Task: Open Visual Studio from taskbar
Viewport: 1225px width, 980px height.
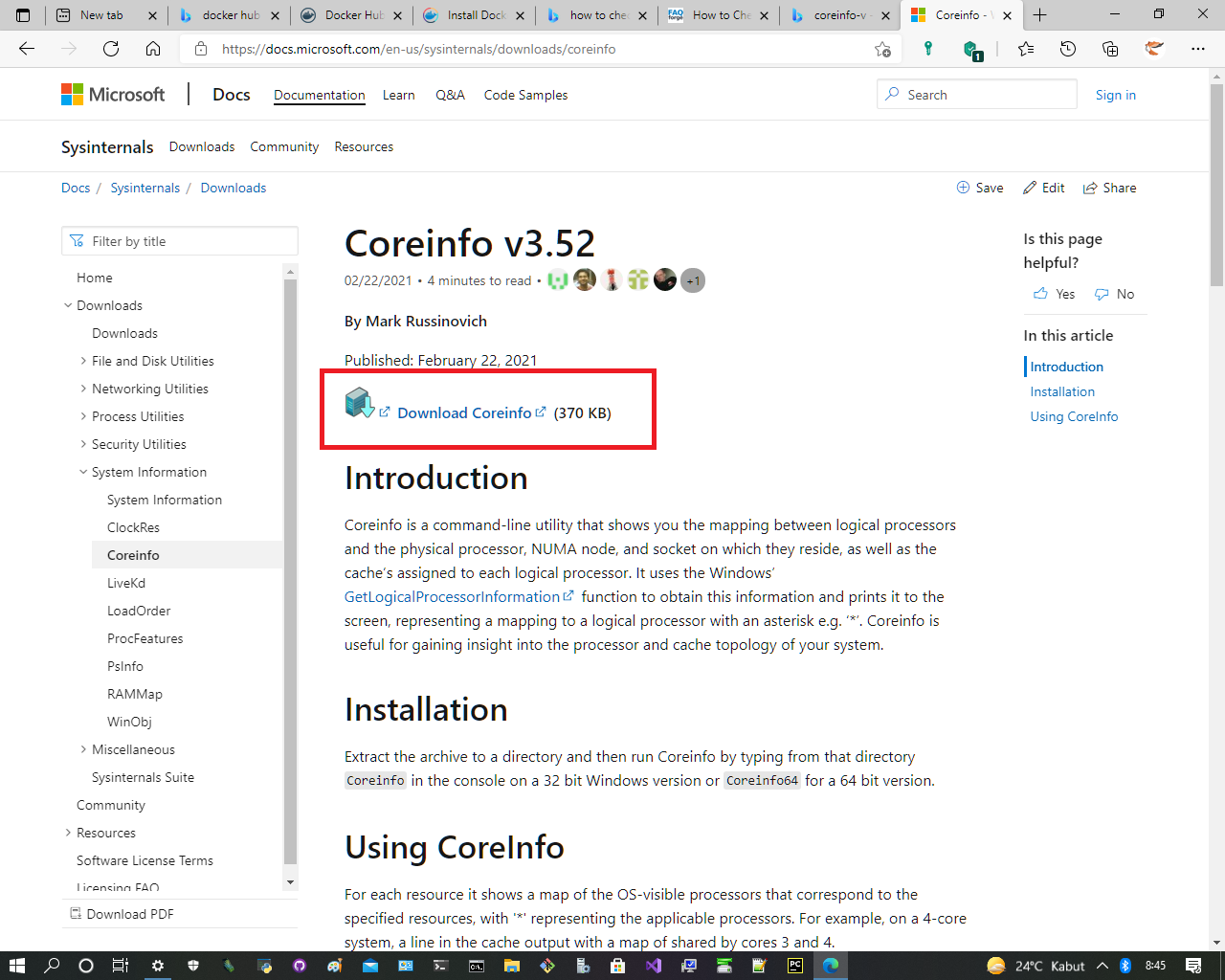Action: point(654,966)
